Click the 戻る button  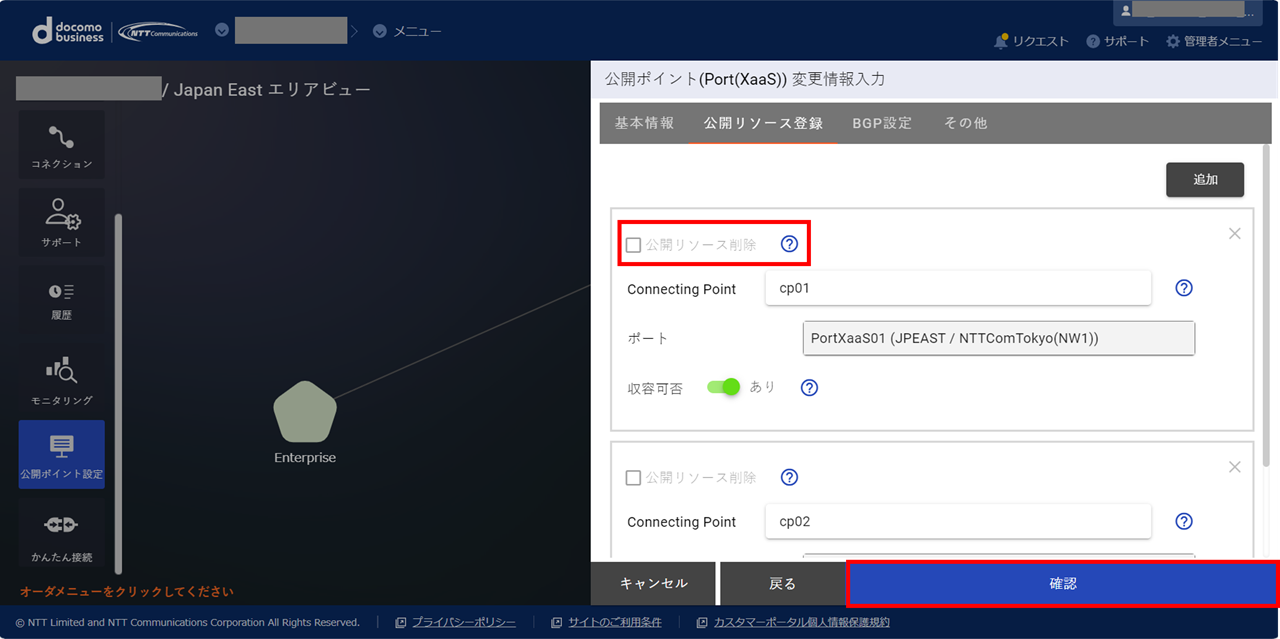coord(782,583)
